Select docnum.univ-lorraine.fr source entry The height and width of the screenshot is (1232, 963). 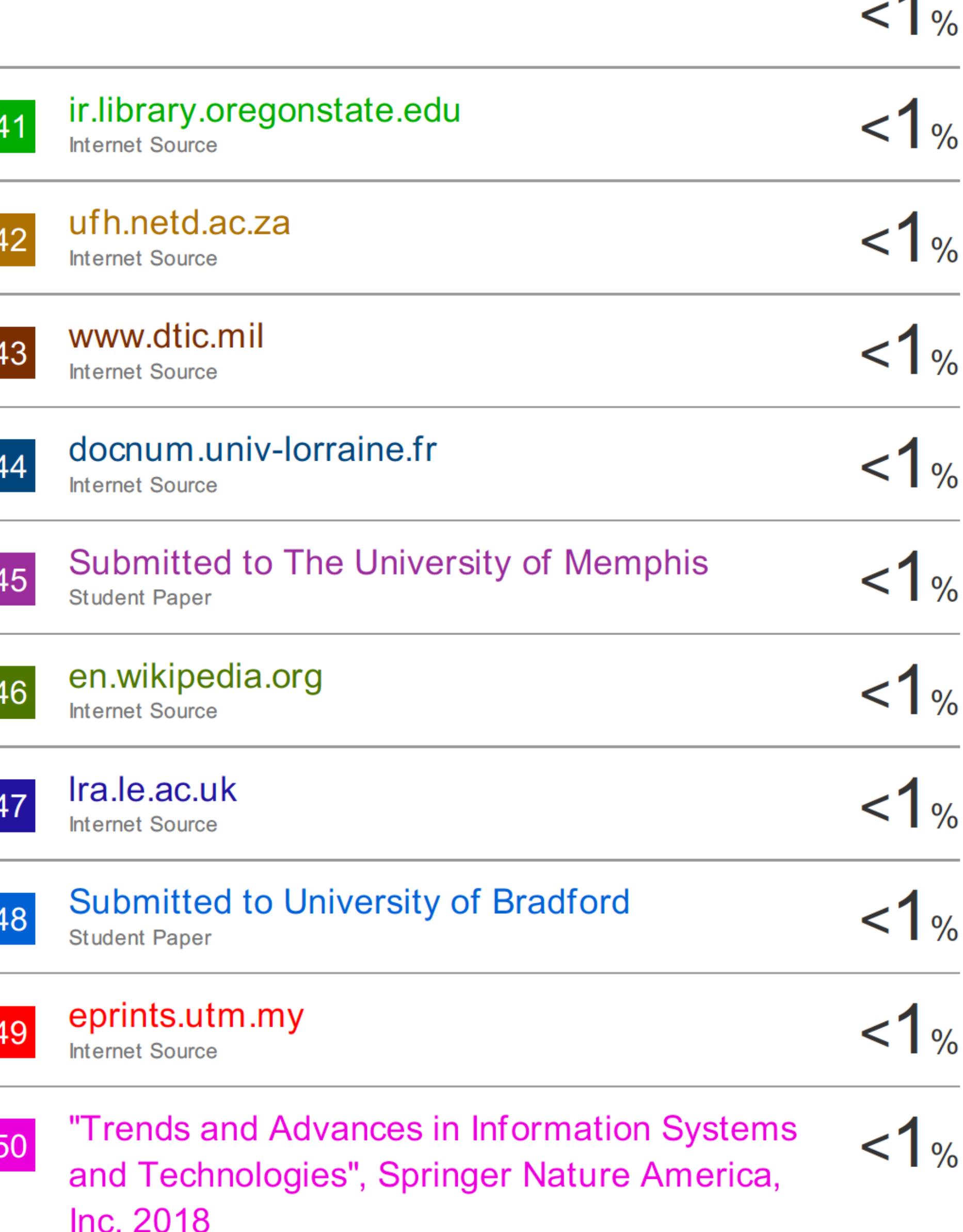tap(253, 449)
